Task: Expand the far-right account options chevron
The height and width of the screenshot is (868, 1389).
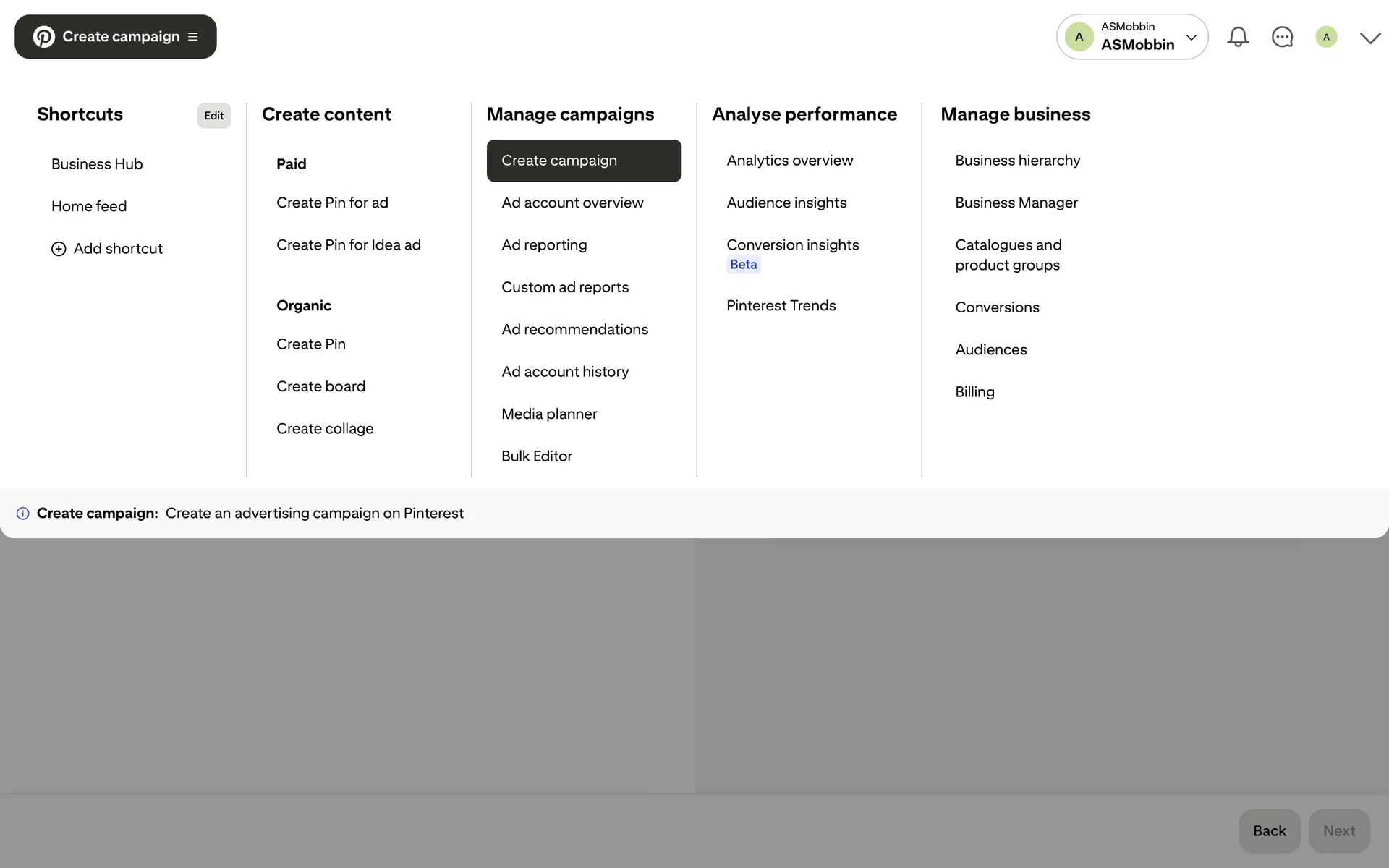Action: [1370, 38]
